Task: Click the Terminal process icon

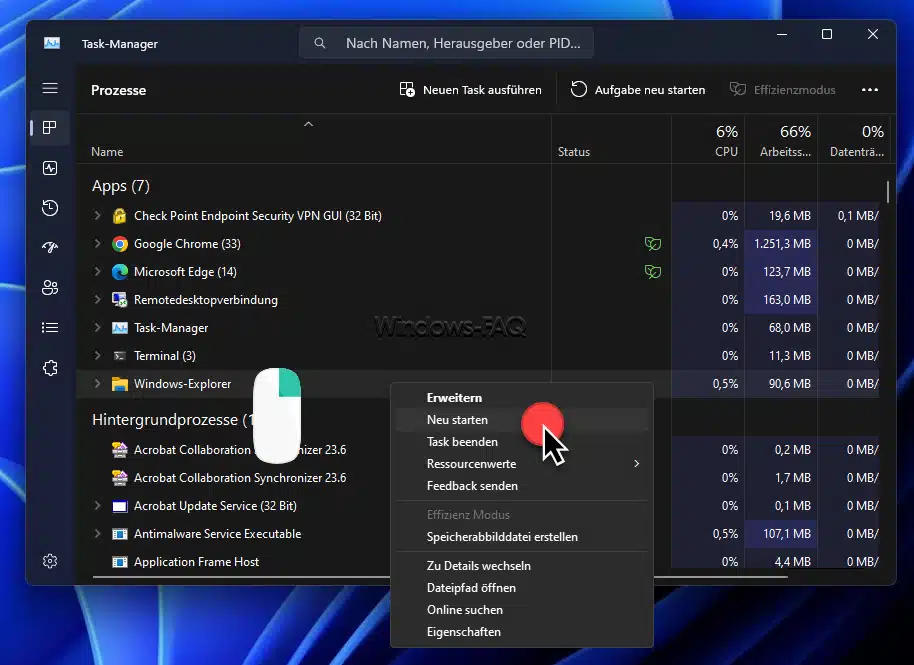Action: tap(119, 356)
